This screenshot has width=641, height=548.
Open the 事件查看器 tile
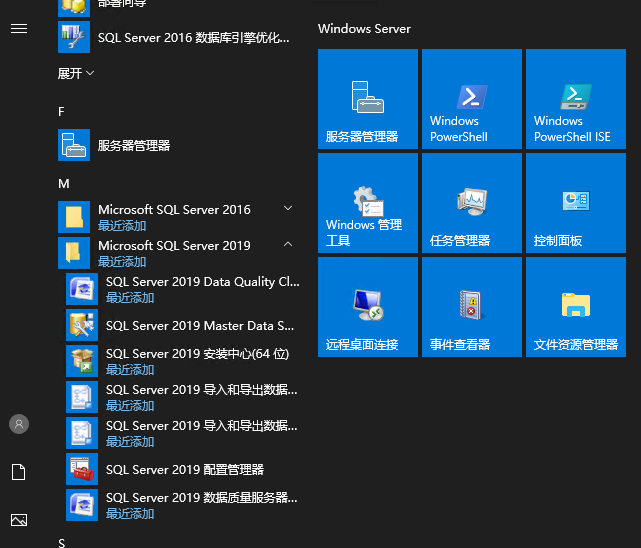click(472, 306)
